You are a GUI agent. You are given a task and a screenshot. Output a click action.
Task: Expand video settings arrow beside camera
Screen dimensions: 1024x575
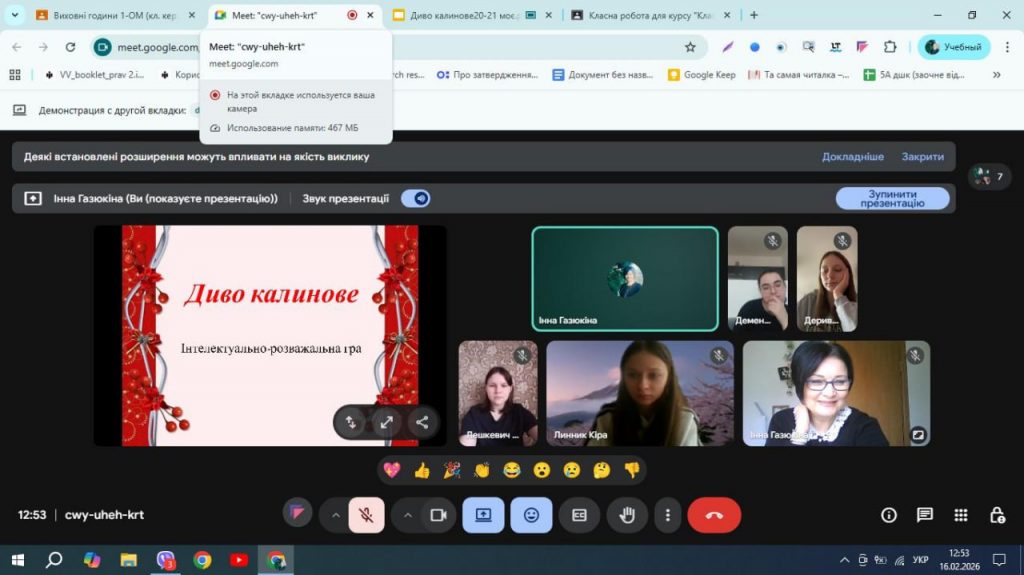pos(408,515)
